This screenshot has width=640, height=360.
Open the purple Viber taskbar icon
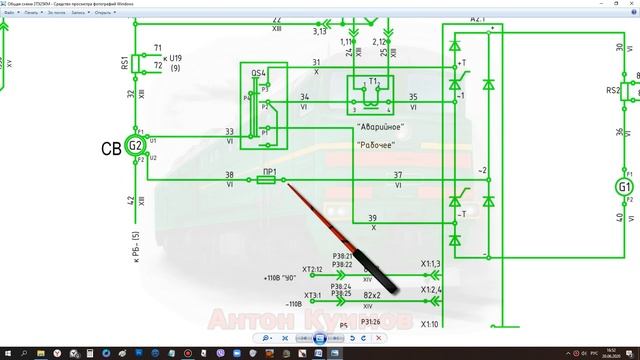pyautogui.click(x=220, y=353)
